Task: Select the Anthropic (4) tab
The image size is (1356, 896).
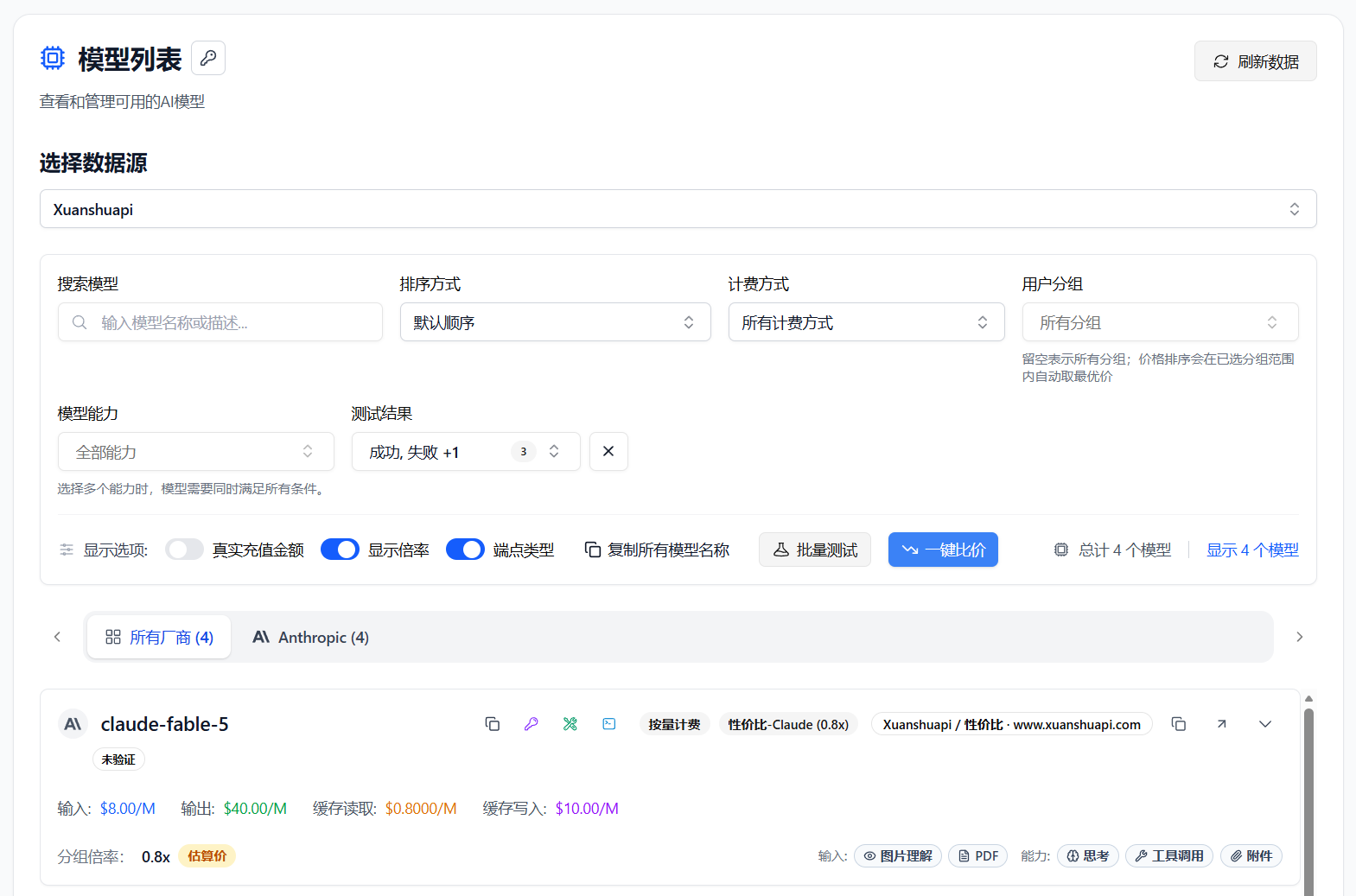Action: [310, 637]
